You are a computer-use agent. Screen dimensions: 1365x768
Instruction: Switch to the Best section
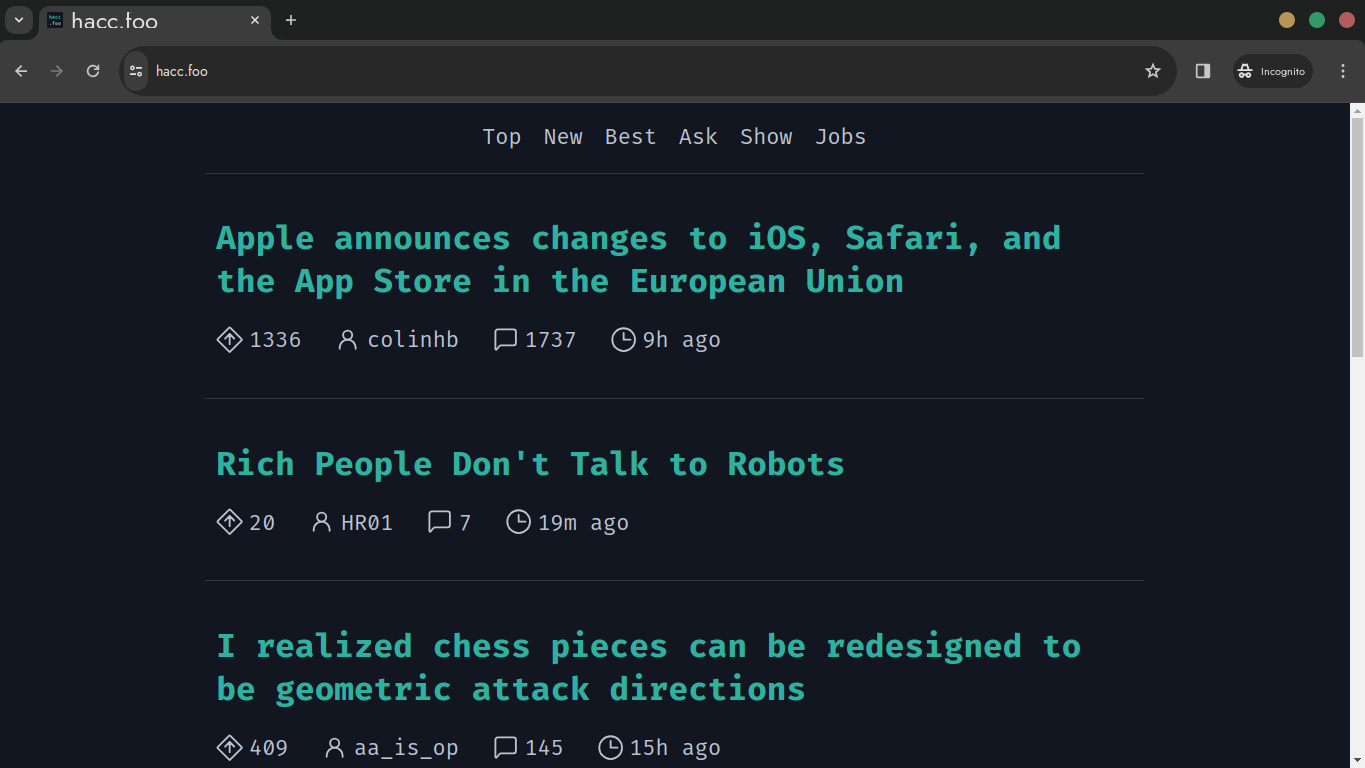click(630, 137)
